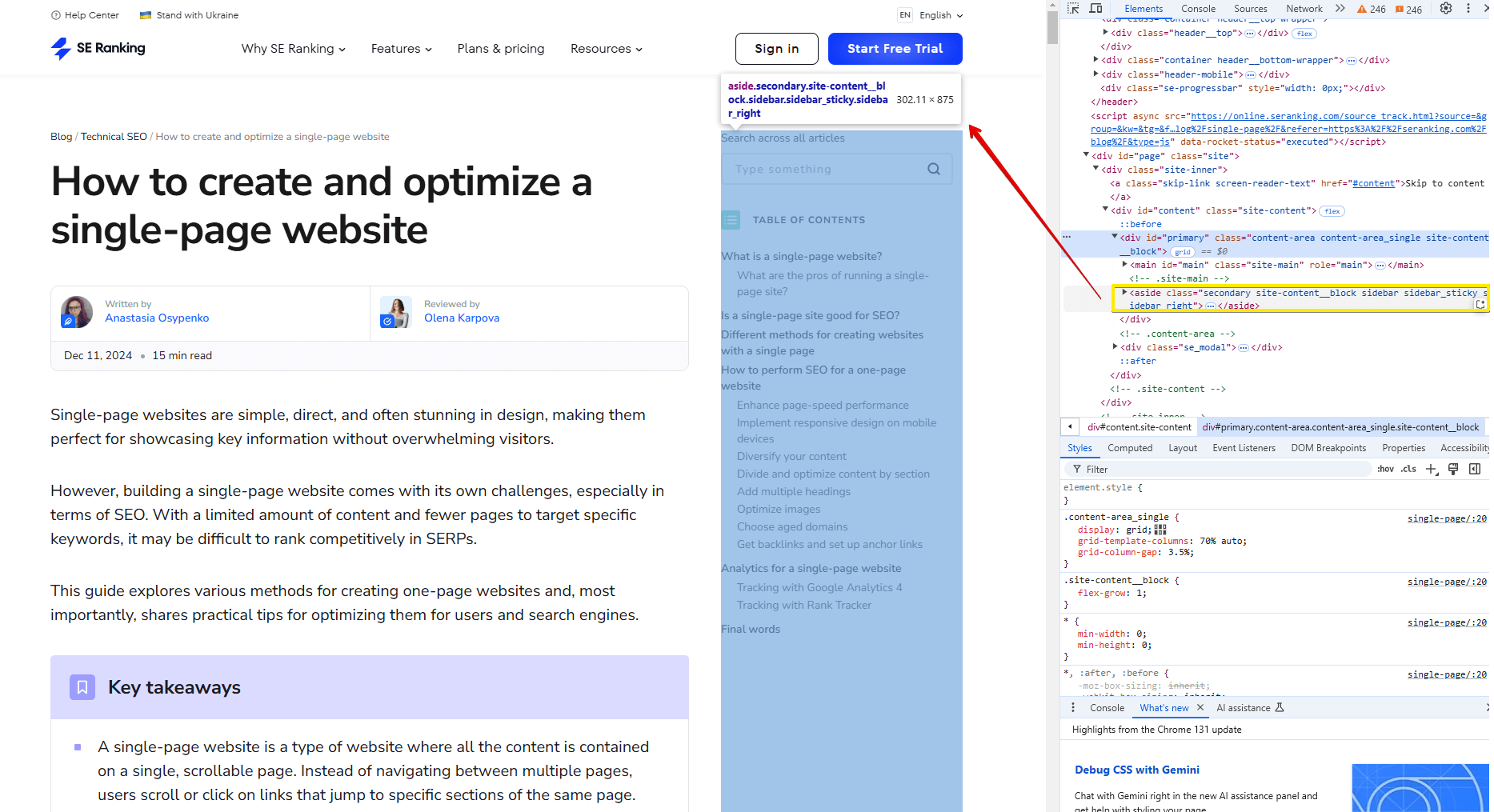Click the flex badge on header__top div
This screenshot has height=812, width=1494.
[x=1304, y=34]
